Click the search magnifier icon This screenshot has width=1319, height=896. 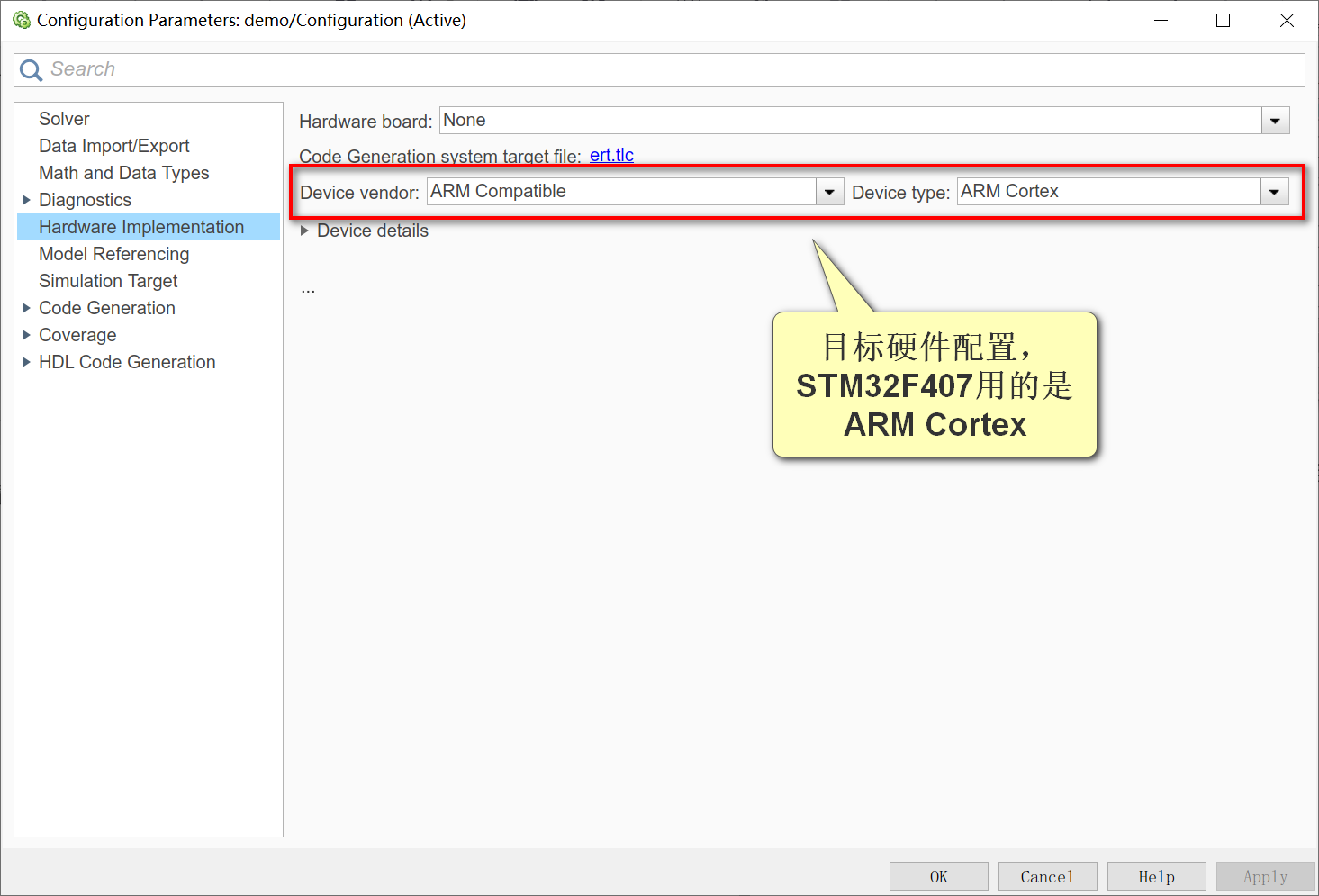coord(31,70)
